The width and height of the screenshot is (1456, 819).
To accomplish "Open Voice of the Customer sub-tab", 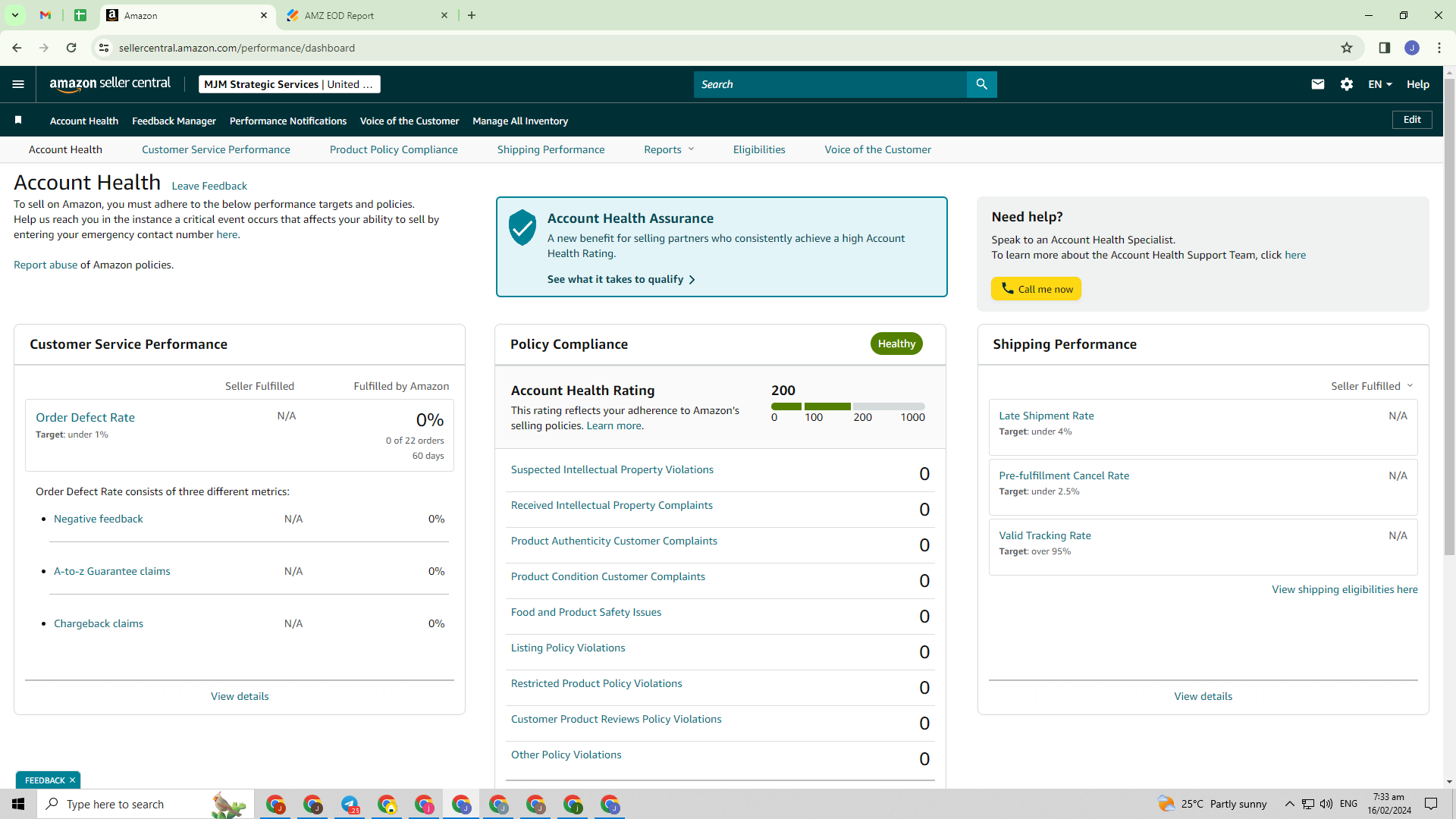I will [878, 149].
